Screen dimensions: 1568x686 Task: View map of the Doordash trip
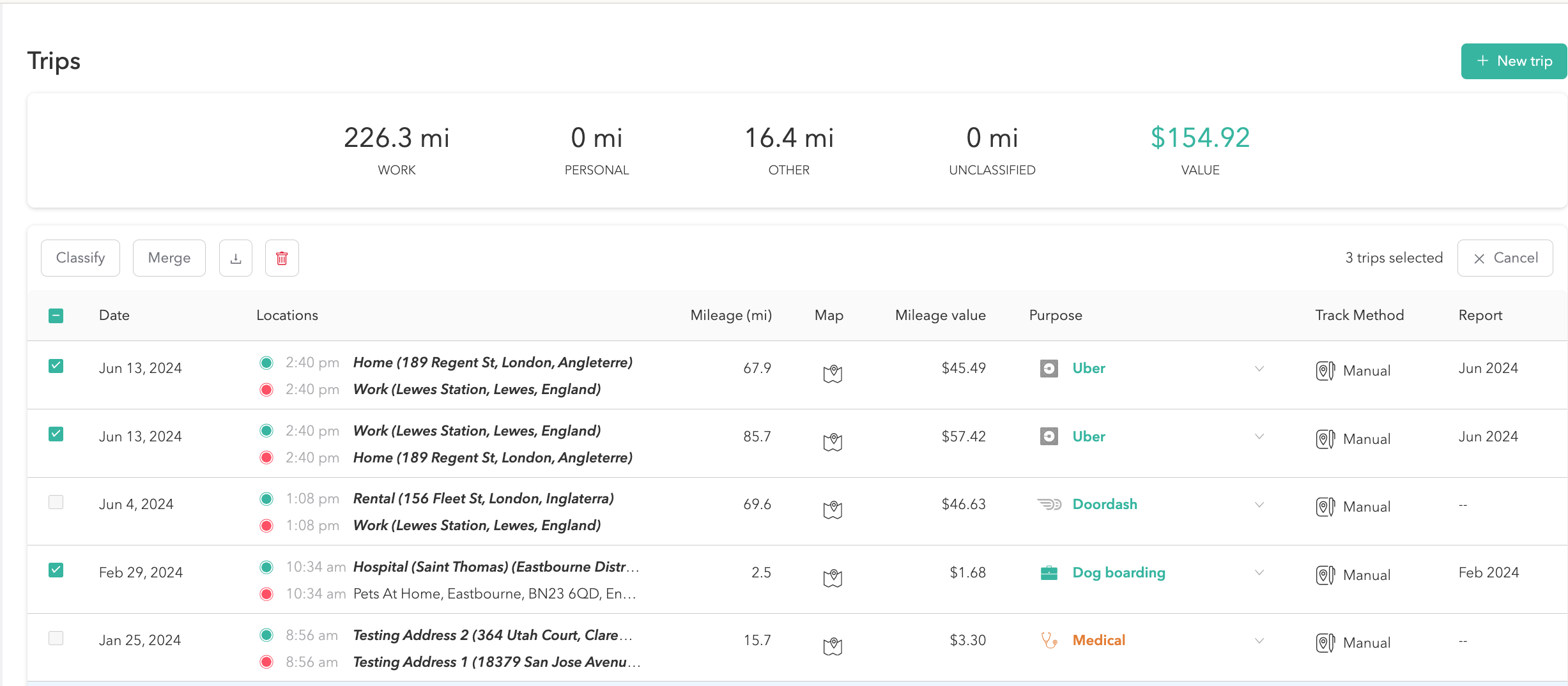(833, 509)
